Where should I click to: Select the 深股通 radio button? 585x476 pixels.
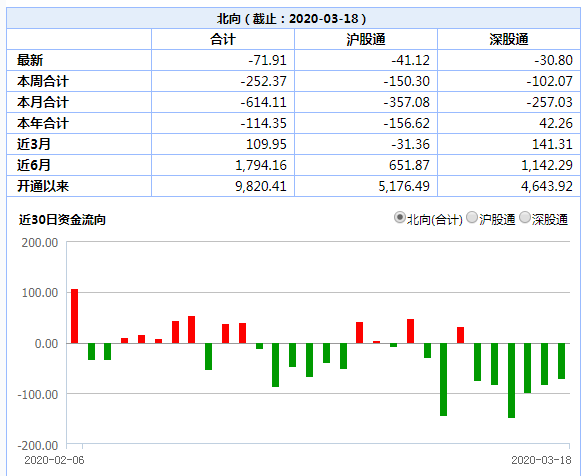[525, 218]
